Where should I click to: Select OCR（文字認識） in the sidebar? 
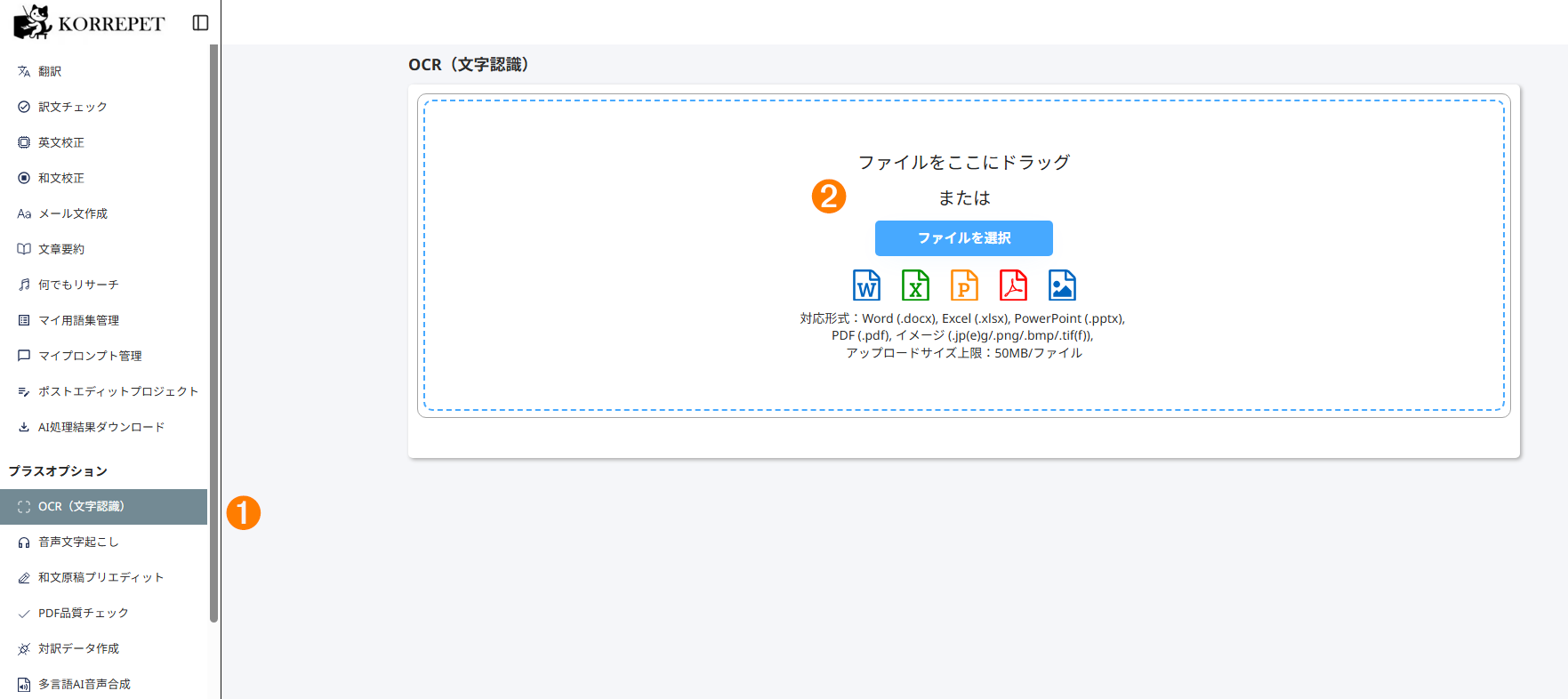(103, 507)
